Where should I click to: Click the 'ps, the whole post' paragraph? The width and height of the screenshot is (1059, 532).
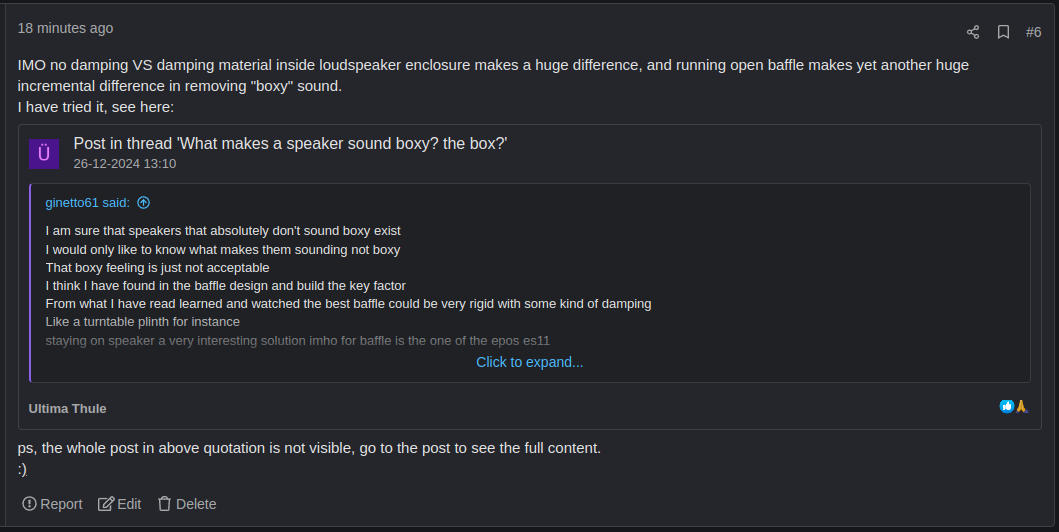coord(309,448)
